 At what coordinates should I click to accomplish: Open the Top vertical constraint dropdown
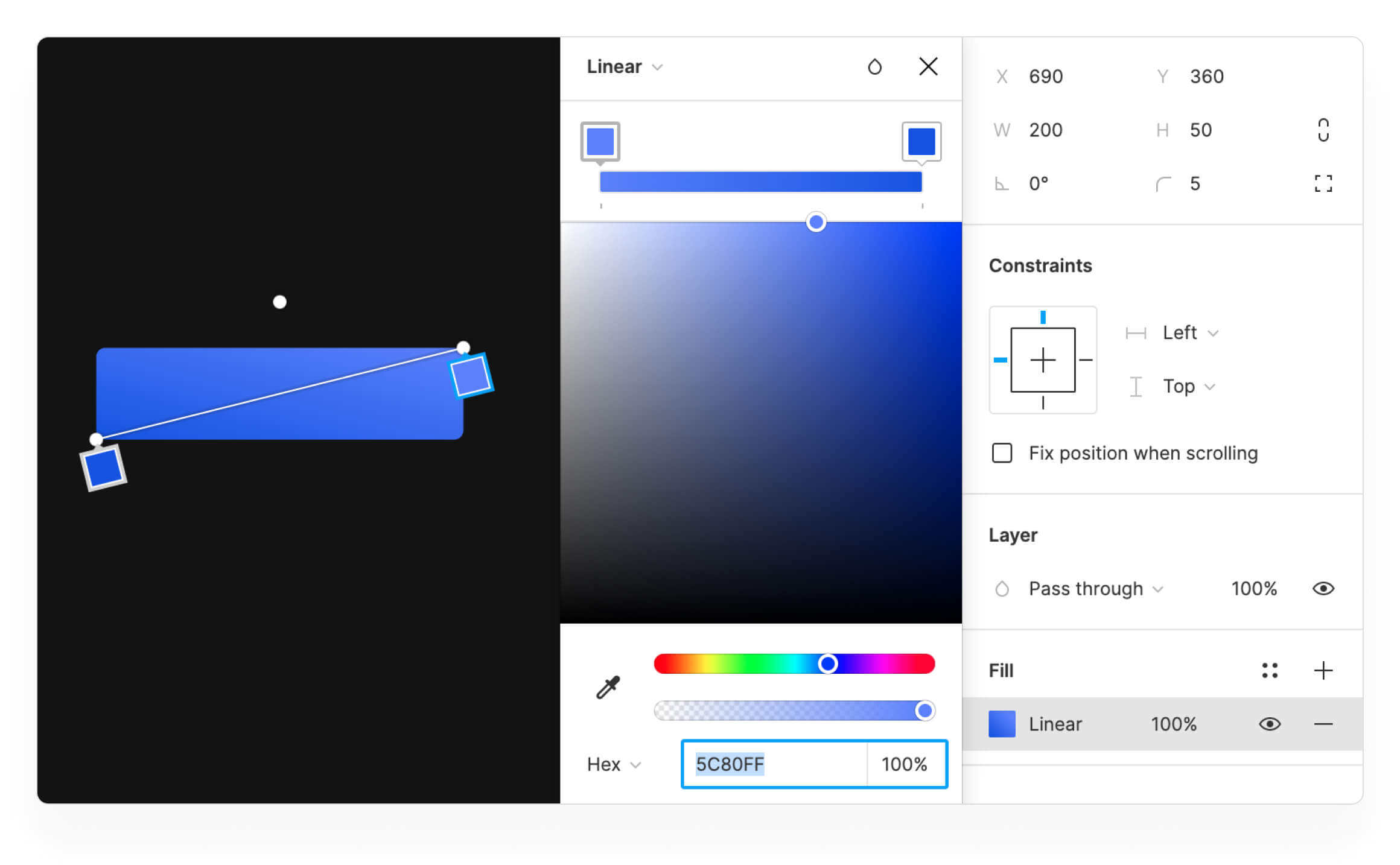[x=1188, y=386]
